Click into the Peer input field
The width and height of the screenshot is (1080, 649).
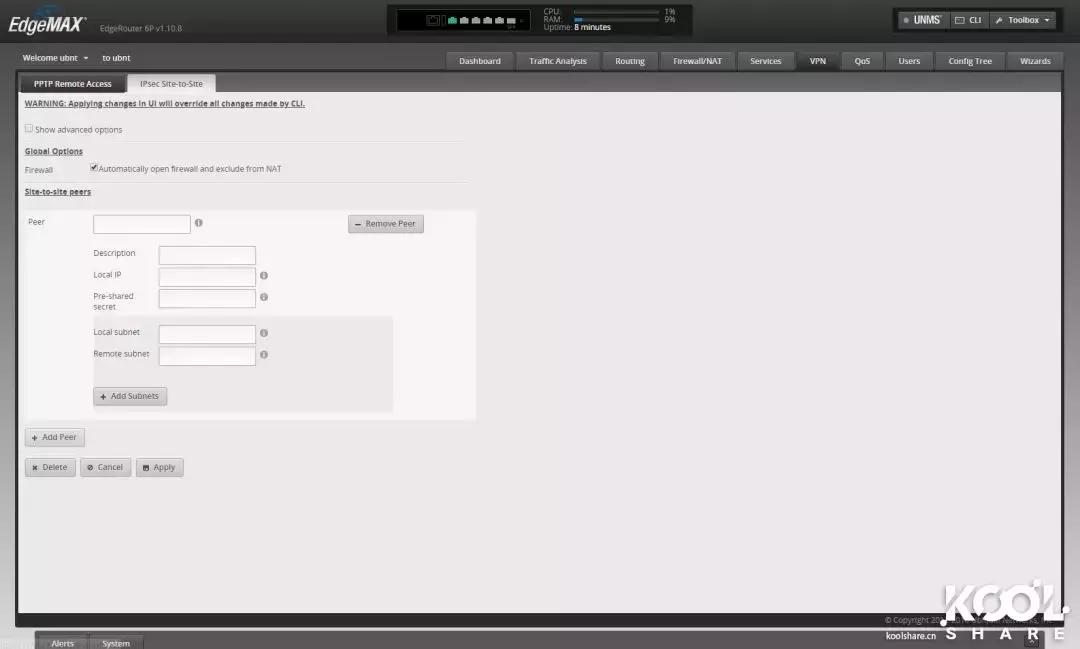(142, 224)
